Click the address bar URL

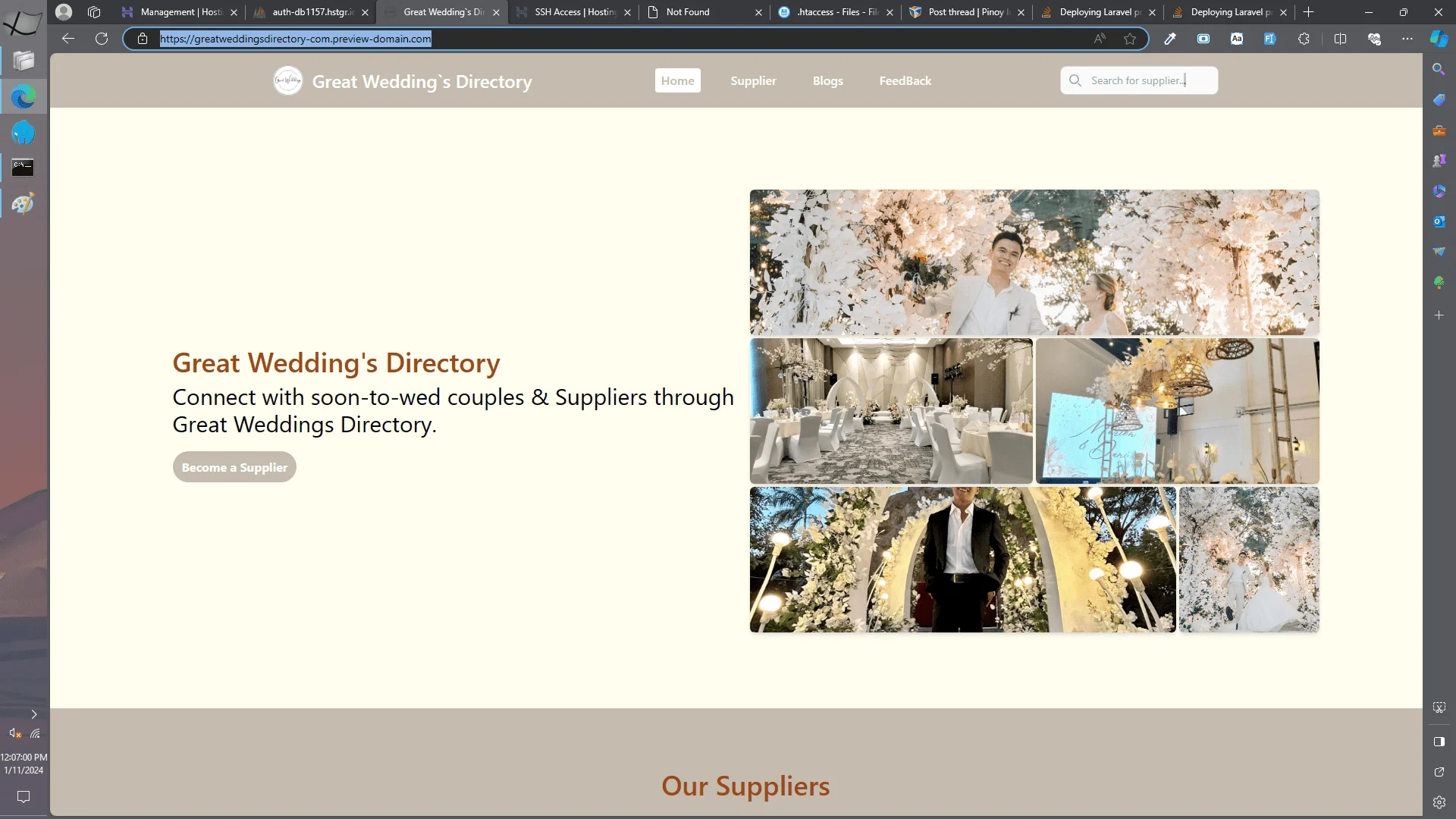(295, 39)
